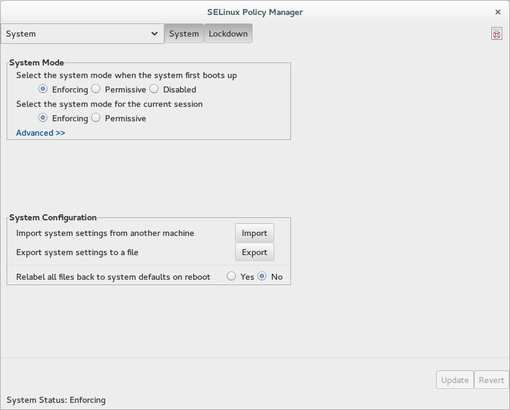
Task: Open the System selection combo box
Action: click(x=82, y=34)
